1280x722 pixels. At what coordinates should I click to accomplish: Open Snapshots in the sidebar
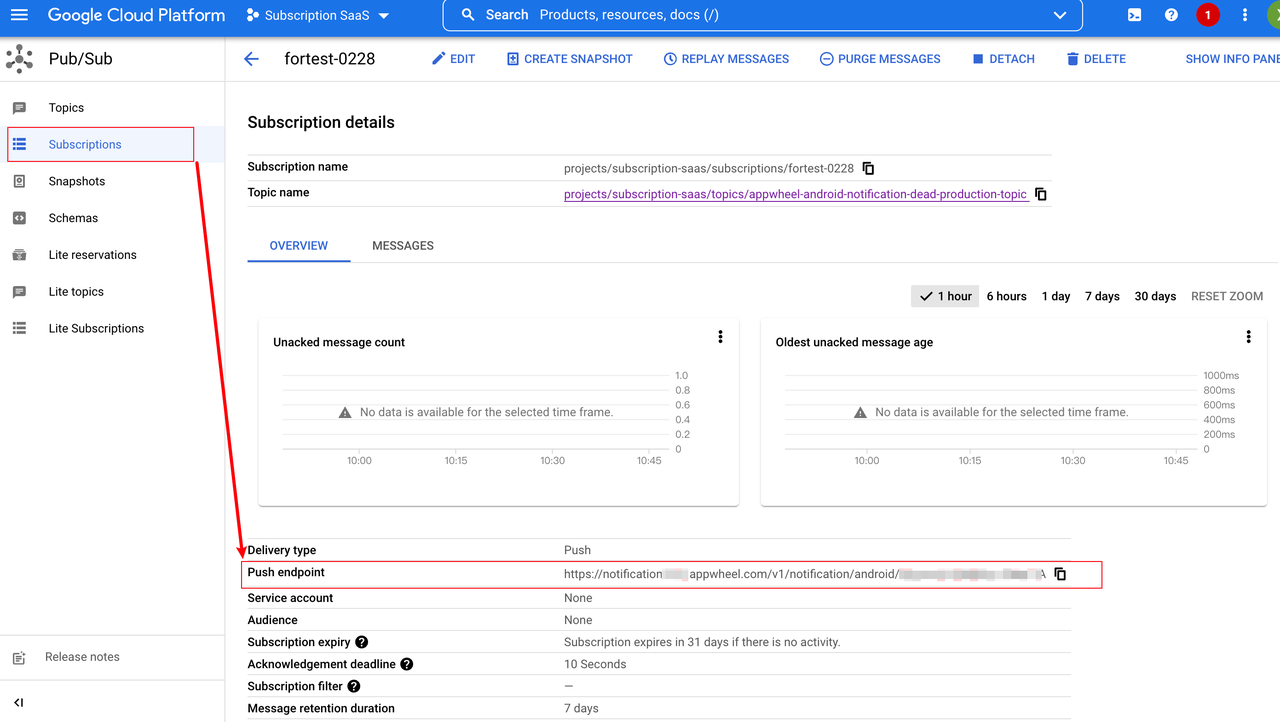(x=77, y=181)
